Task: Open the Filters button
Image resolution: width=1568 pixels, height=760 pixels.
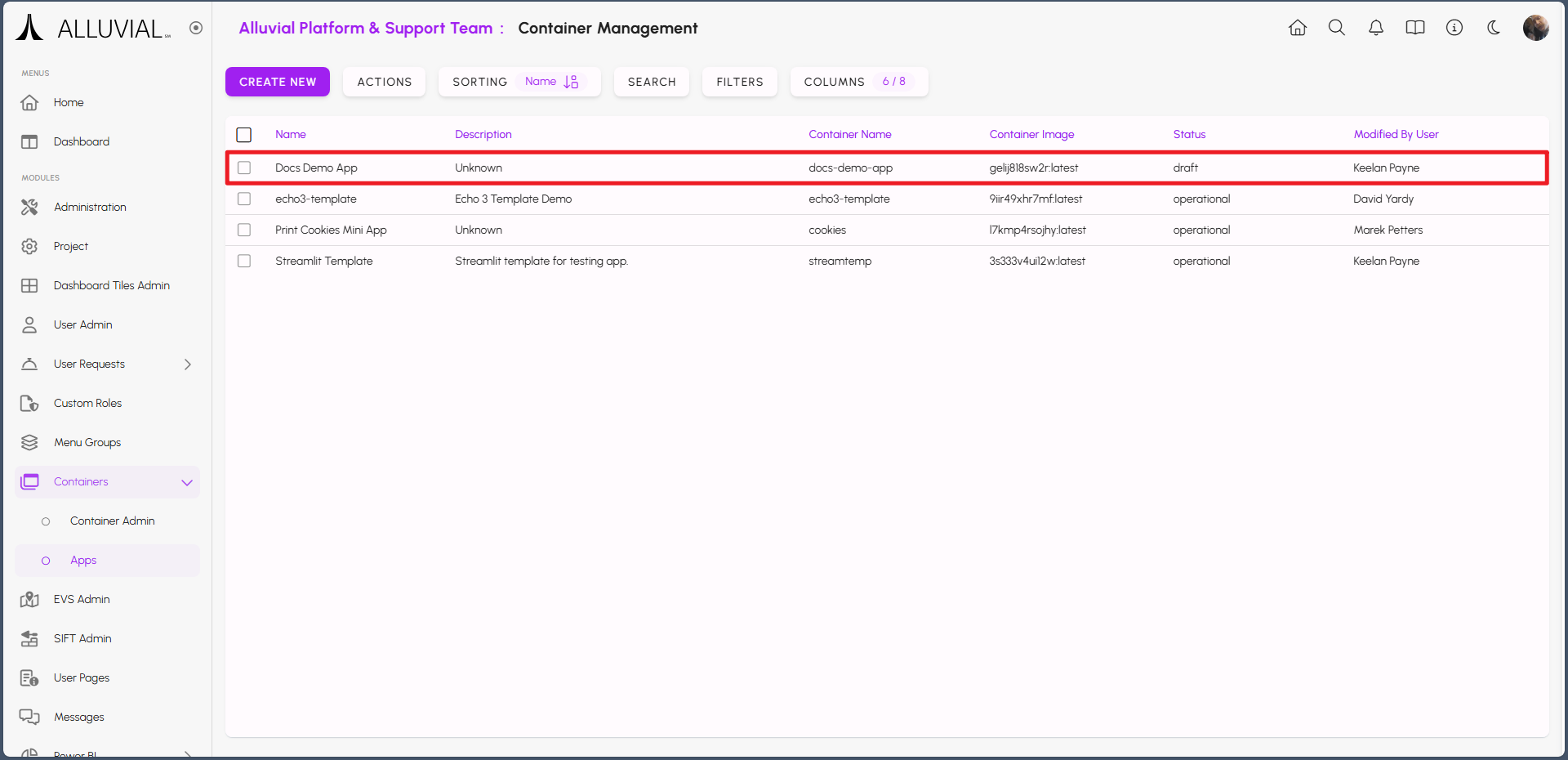Action: (739, 82)
